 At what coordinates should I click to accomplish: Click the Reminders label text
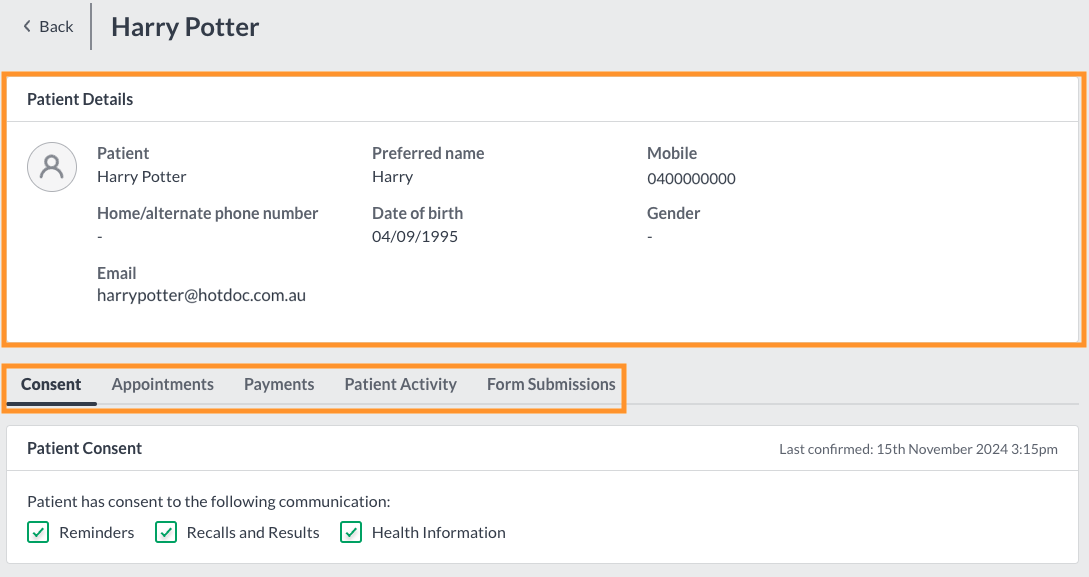(97, 533)
